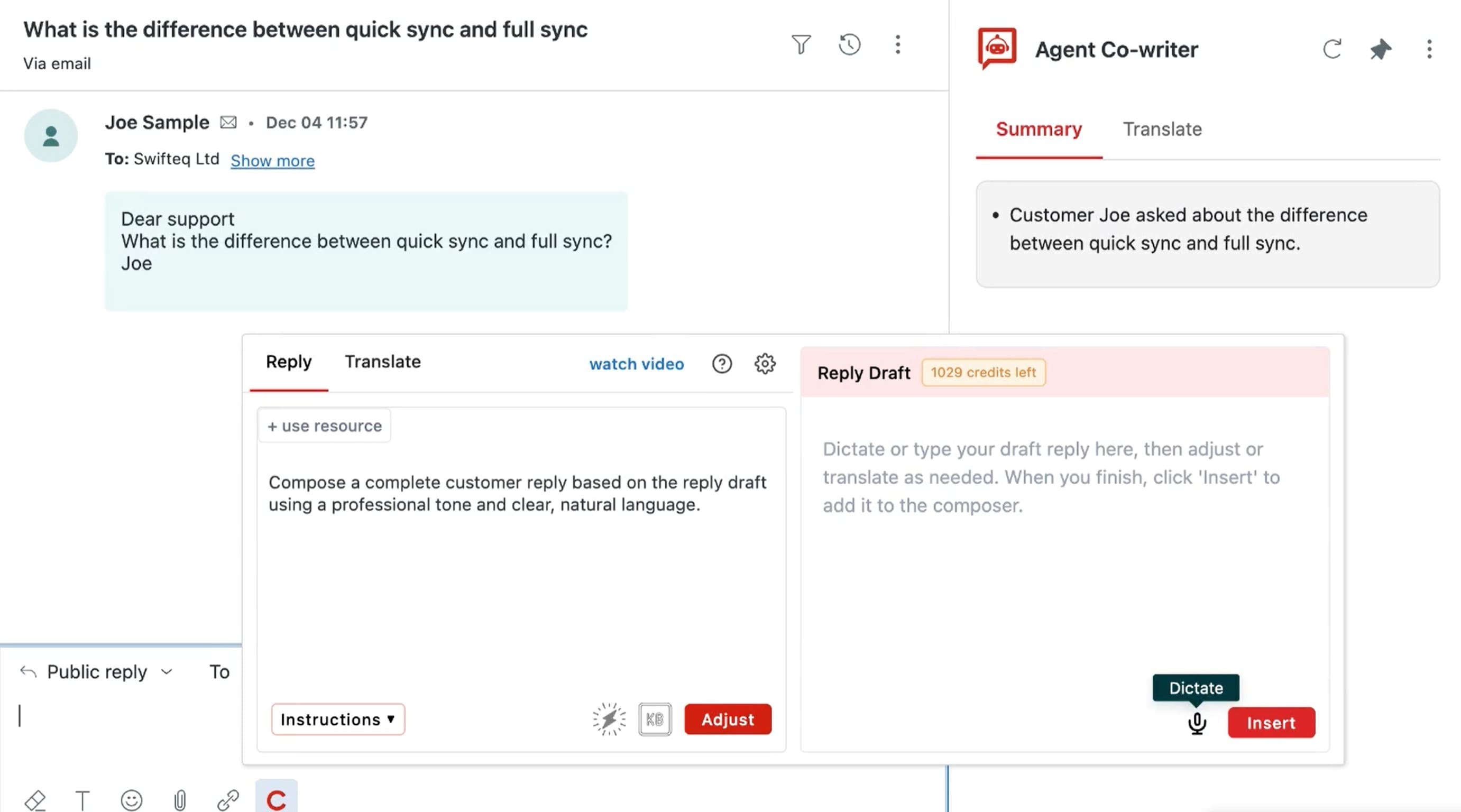Click the Adjust button
Viewport: 1461px width, 812px height.
pyautogui.click(x=728, y=719)
